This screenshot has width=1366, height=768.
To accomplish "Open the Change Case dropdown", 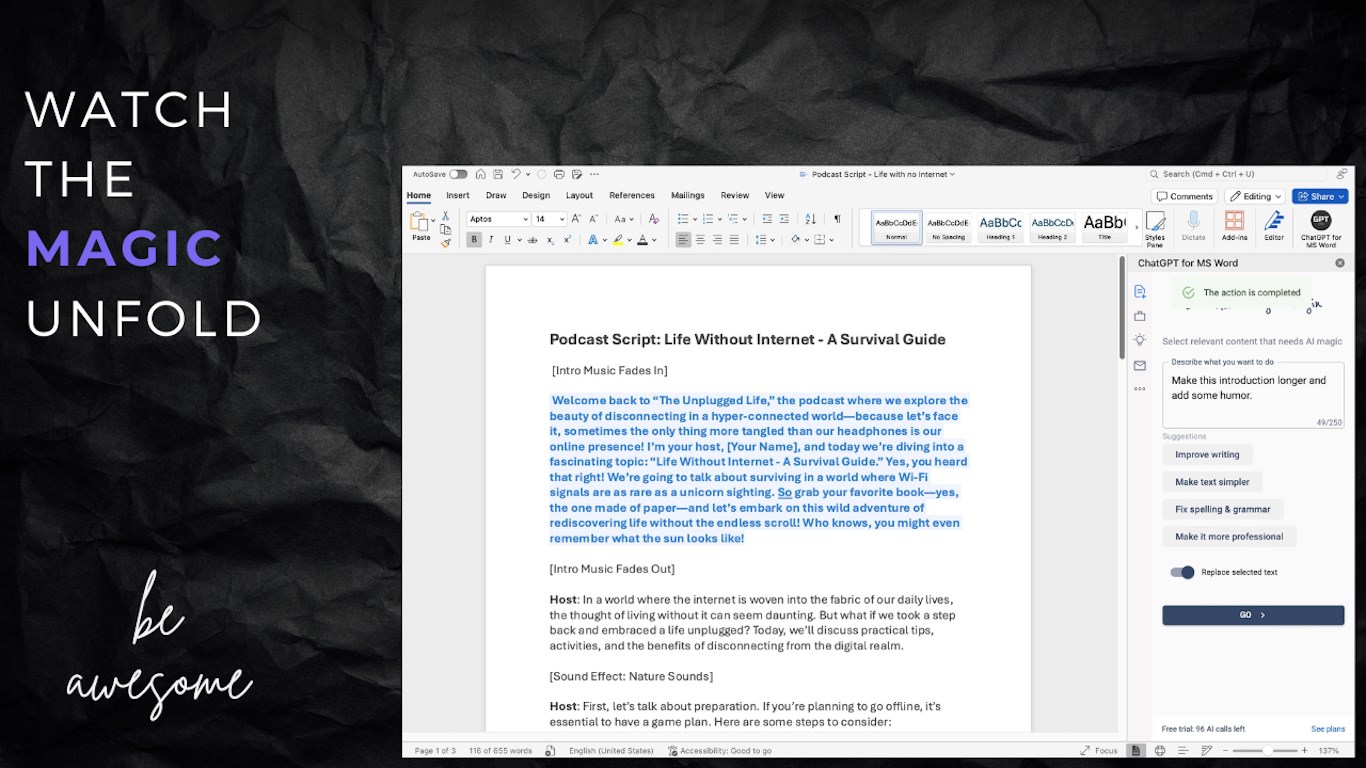I will pyautogui.click(x=624, y=219).
